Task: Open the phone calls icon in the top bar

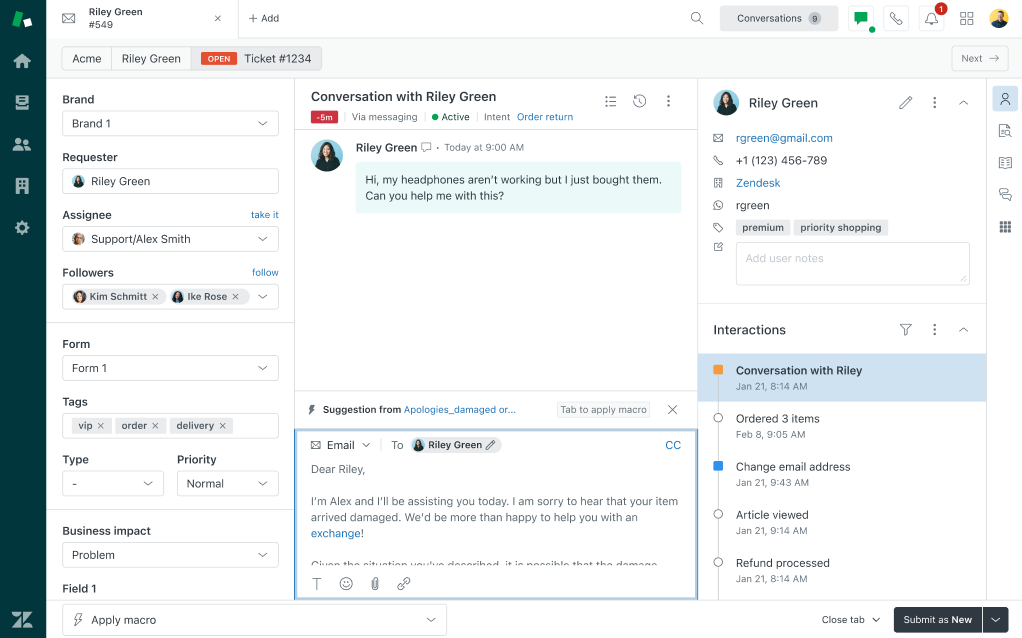Action: coord(896,17)
